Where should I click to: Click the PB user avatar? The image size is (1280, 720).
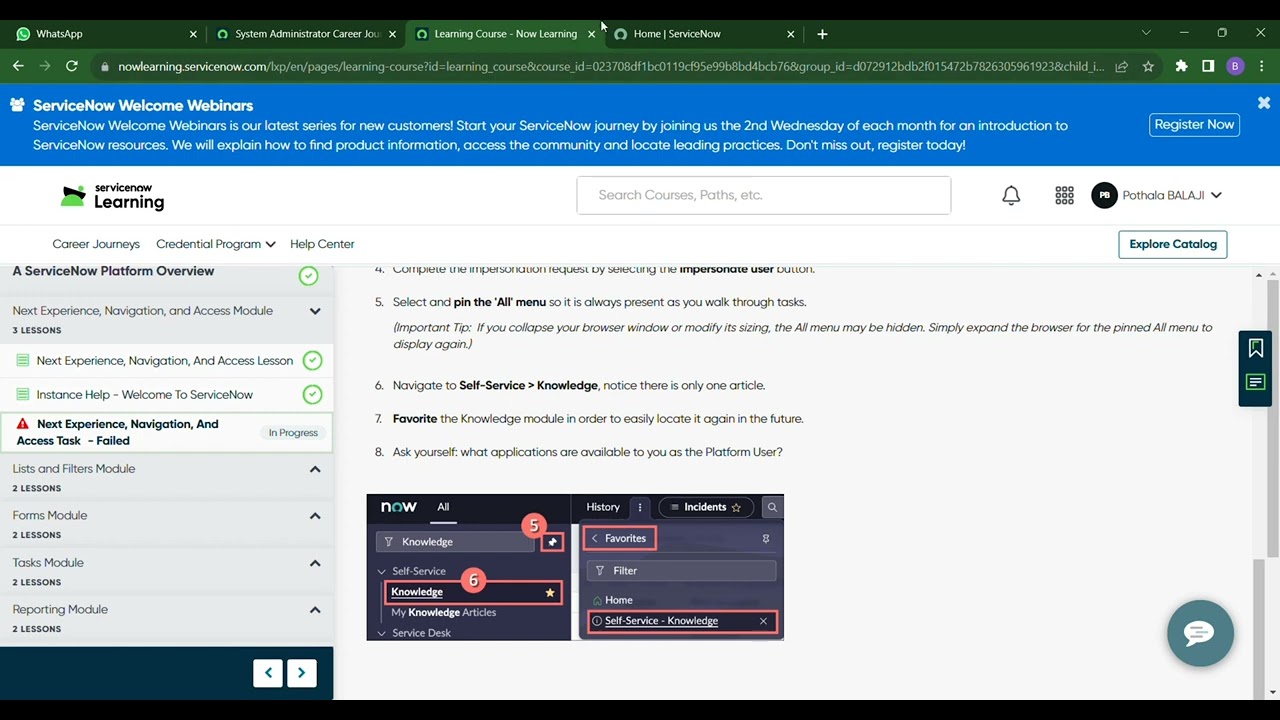click(x=1104, y=196)
